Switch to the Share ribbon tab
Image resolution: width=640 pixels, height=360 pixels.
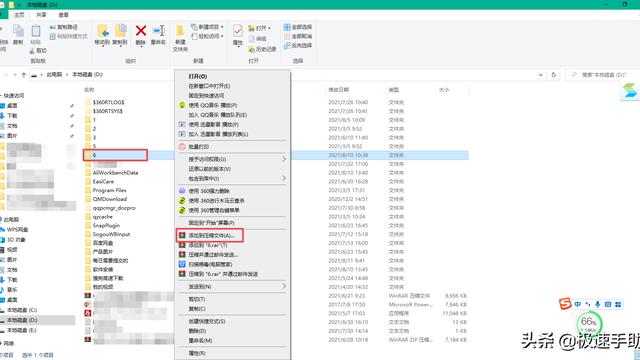point(41,15)
